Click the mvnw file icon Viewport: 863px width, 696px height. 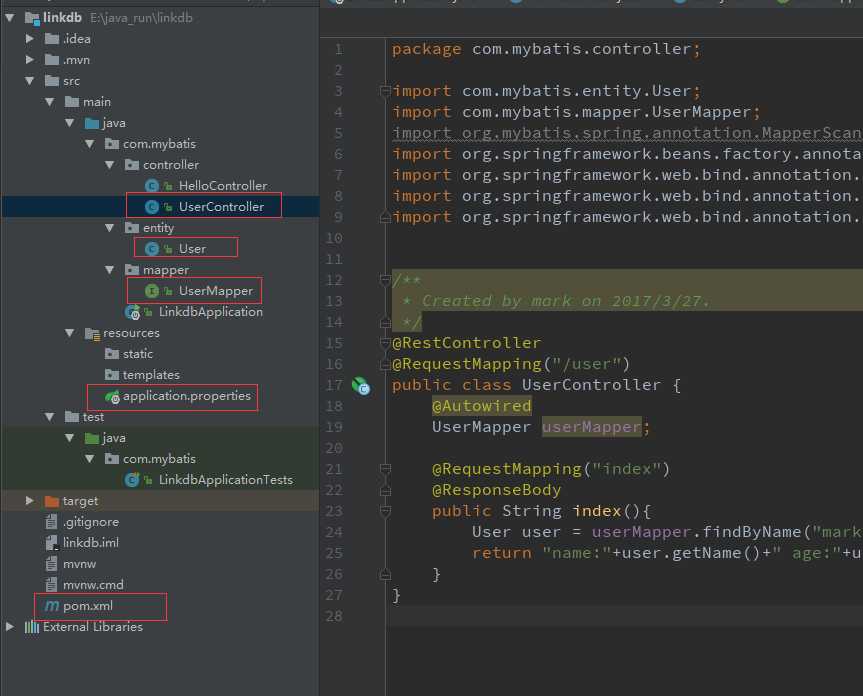pos(51,563)
